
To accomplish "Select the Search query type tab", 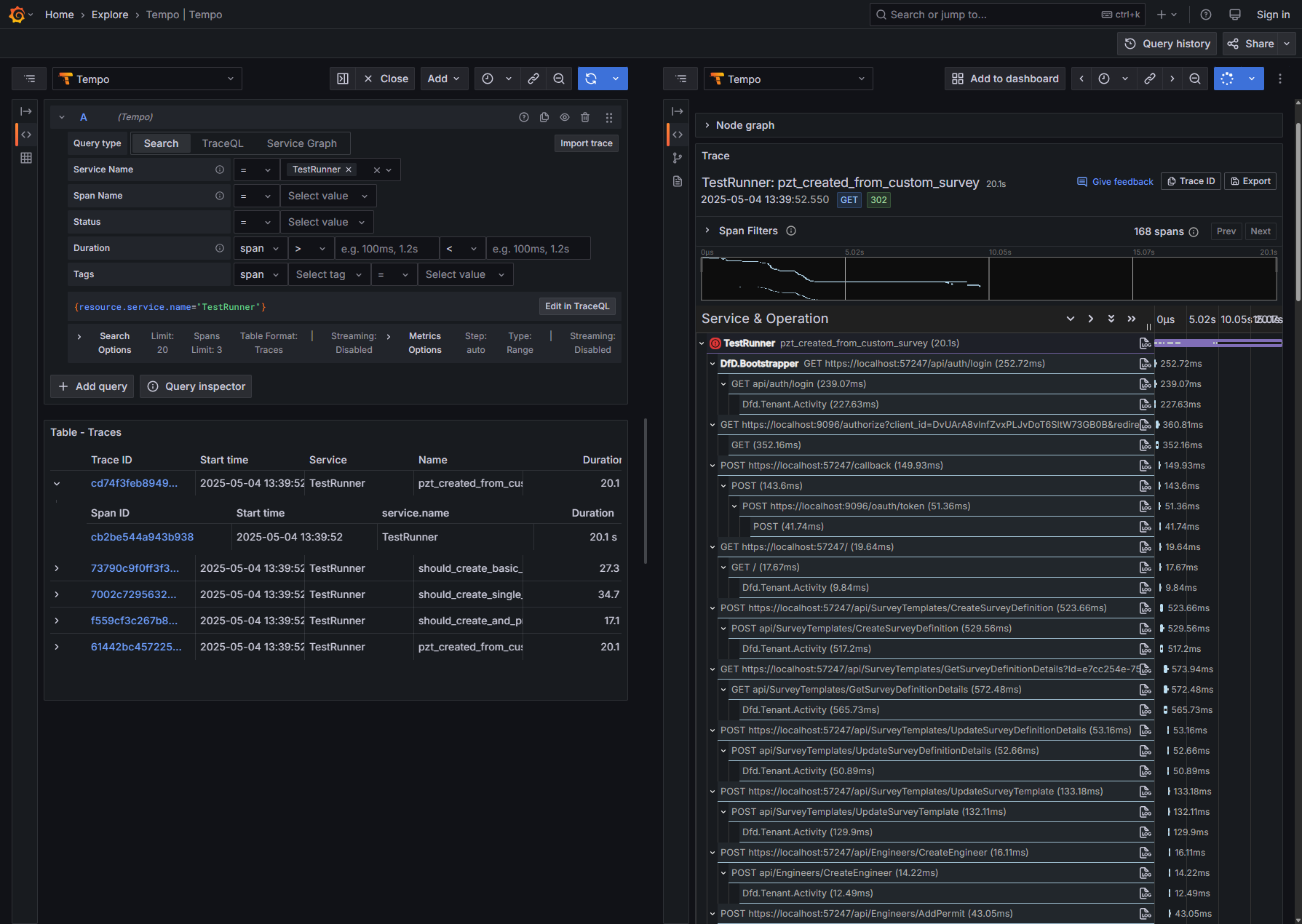I will point(161,143).
